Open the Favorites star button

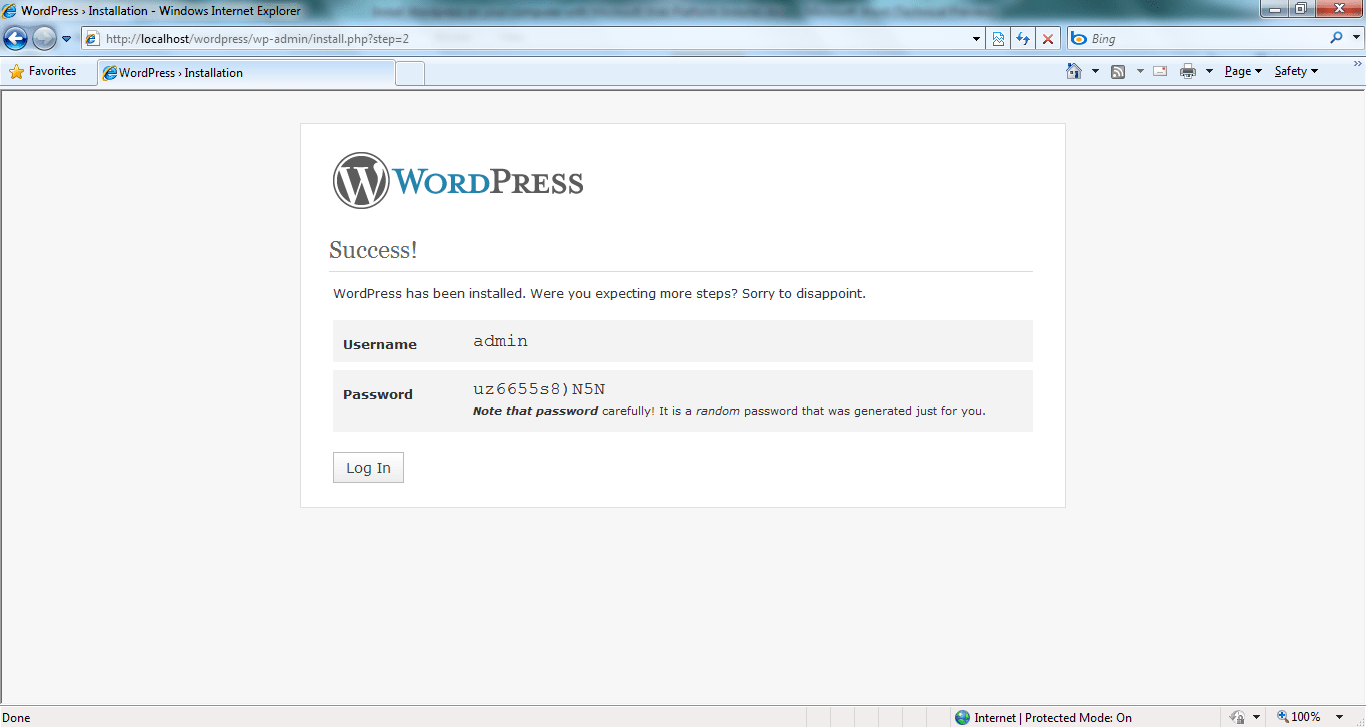pos(43,71)
